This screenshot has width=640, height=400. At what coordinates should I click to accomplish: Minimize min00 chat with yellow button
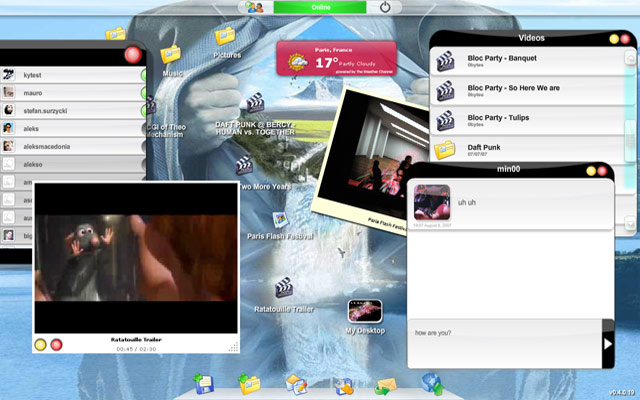591,171
